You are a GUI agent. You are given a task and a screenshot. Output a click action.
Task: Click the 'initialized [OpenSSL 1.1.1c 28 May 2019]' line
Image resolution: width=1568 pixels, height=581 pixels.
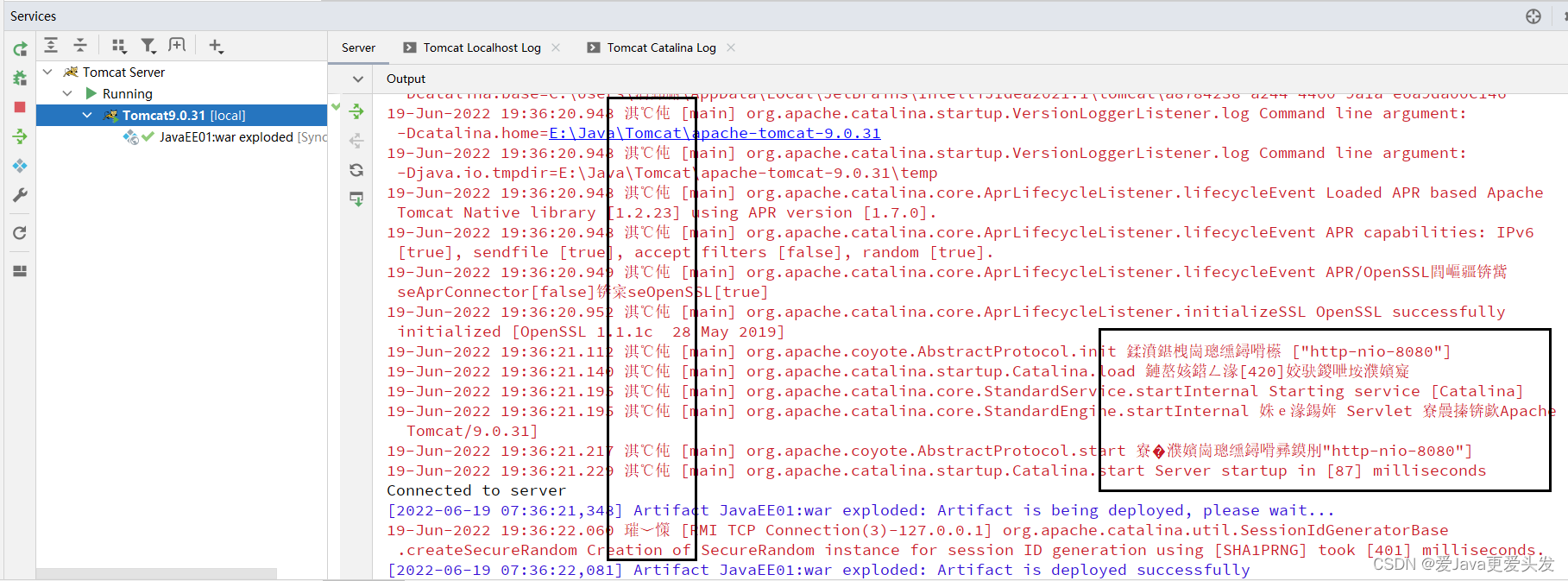click(x=590, y=332)
